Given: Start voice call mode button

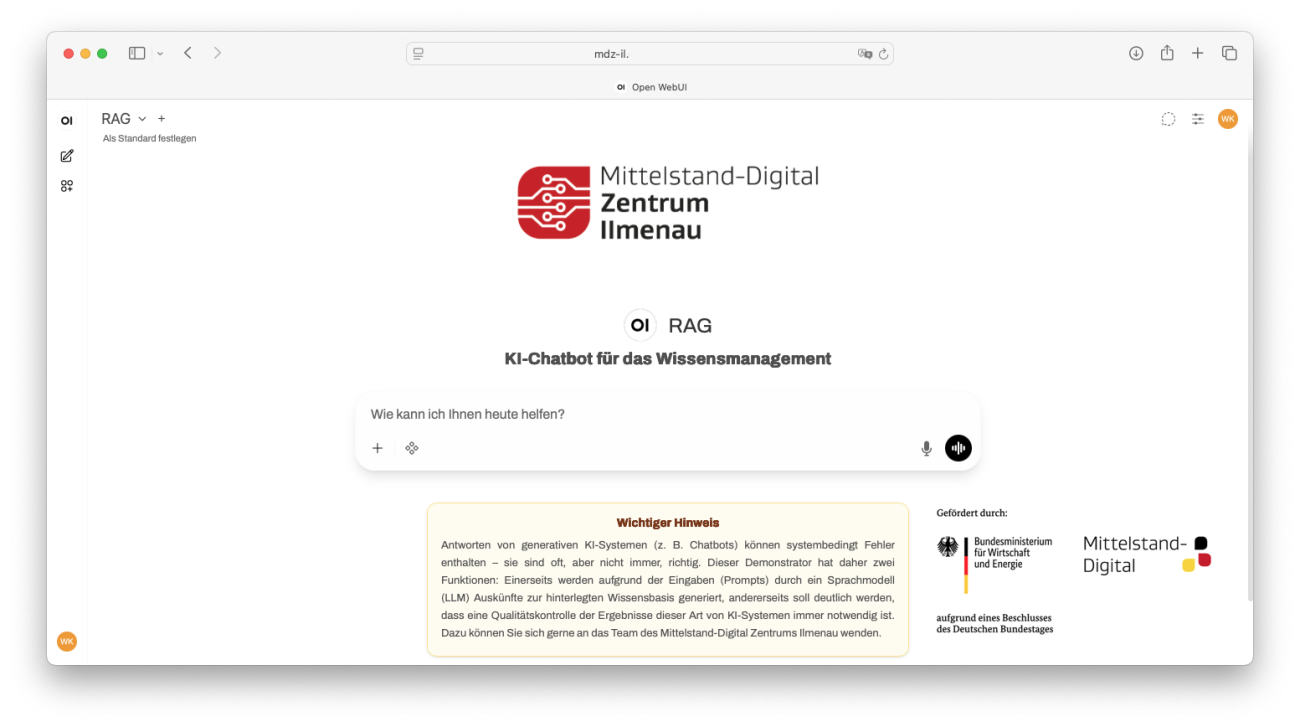Looking at the screenshot, I should [x=958, y=448].
